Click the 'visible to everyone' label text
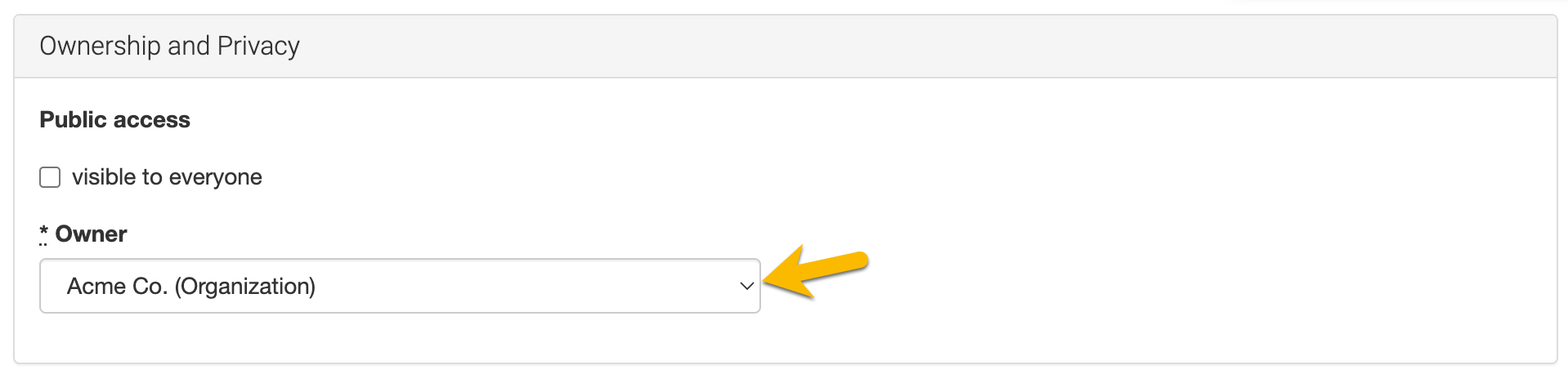The width and height of the screenshot is (1568, 374). (167, 177)
